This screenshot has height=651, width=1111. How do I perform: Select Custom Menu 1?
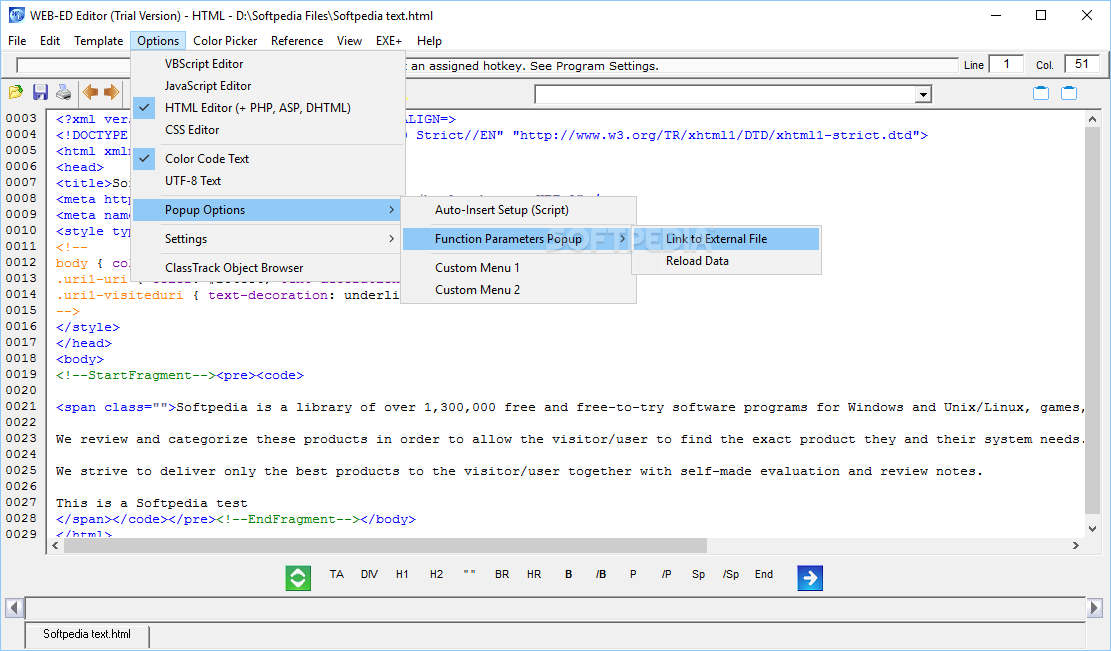point(518,268)
